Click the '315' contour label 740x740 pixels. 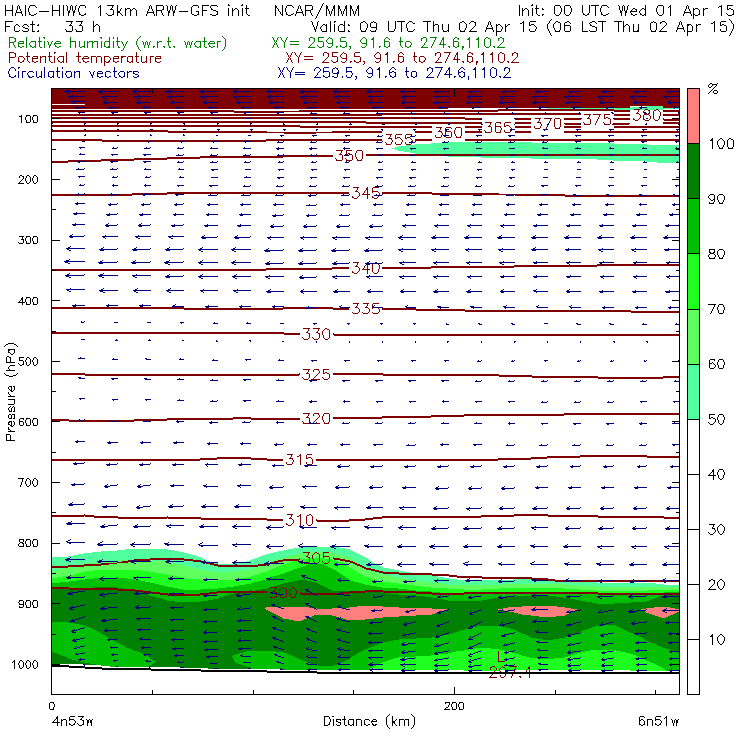[300, 459]
